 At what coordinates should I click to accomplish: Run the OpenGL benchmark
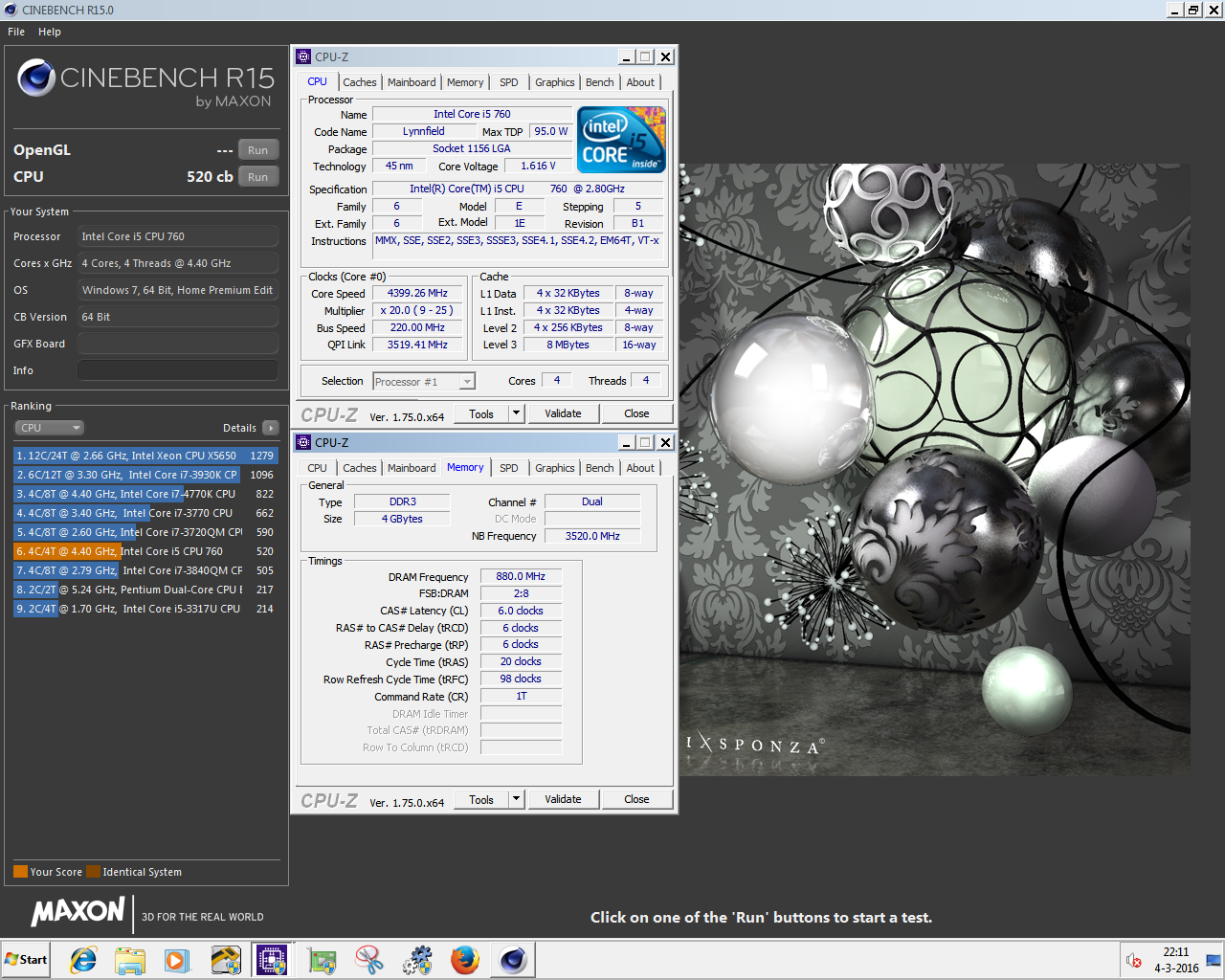(258, 150)
